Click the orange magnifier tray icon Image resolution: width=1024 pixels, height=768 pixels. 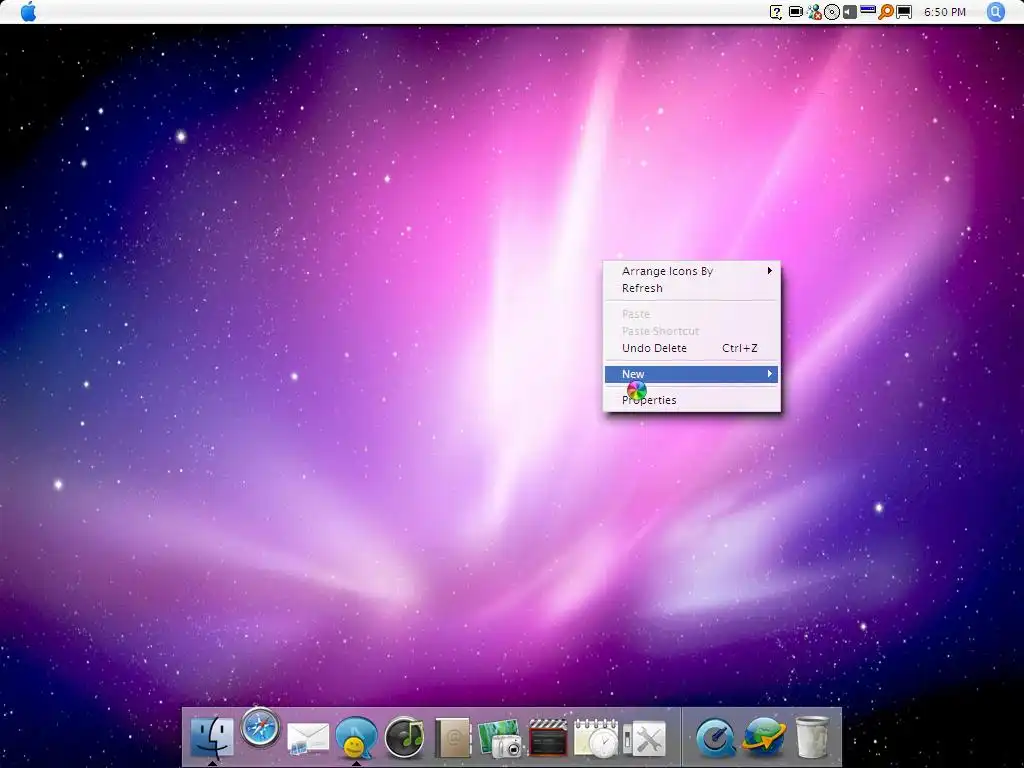(x=886, y=12)
